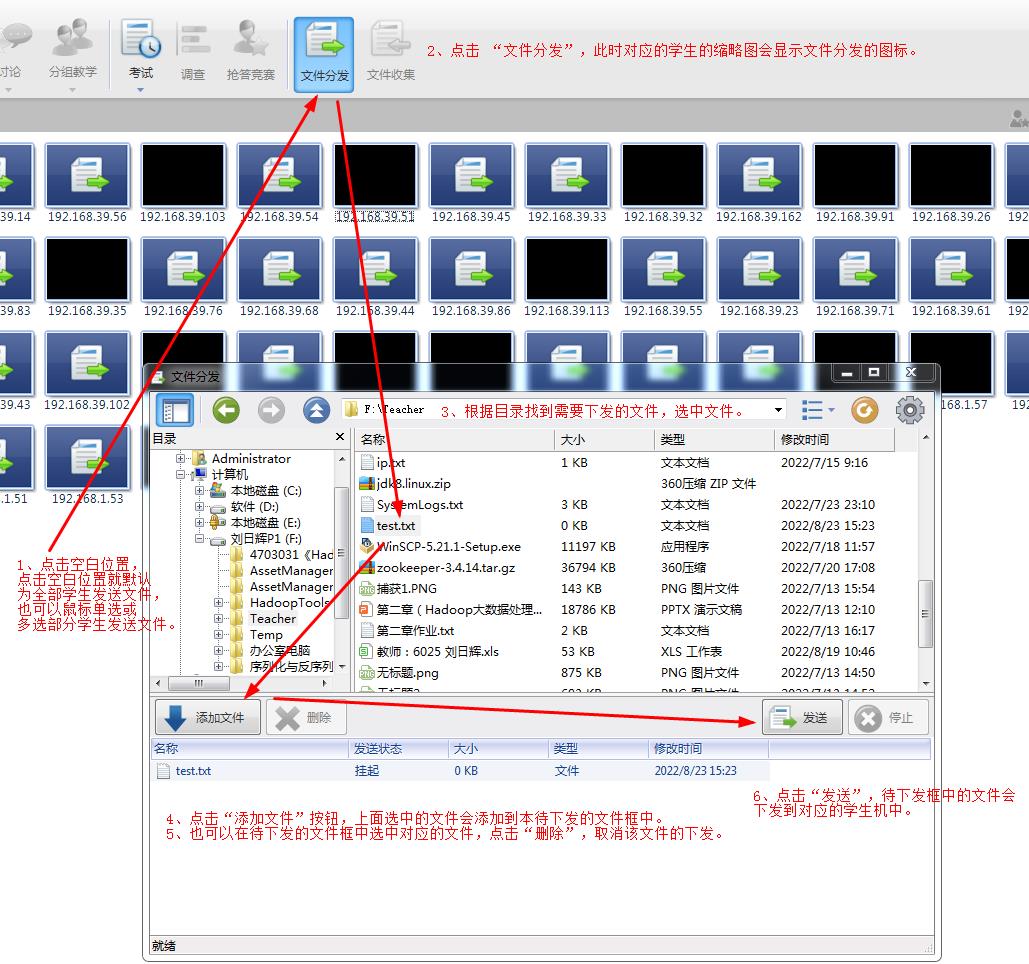Start the 考试 exam function
This screenshot has width=1029, height=964.
141,51
